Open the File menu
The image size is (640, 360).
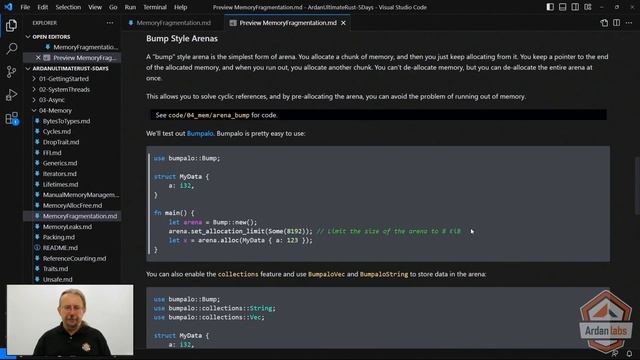[x=25, y=7]
